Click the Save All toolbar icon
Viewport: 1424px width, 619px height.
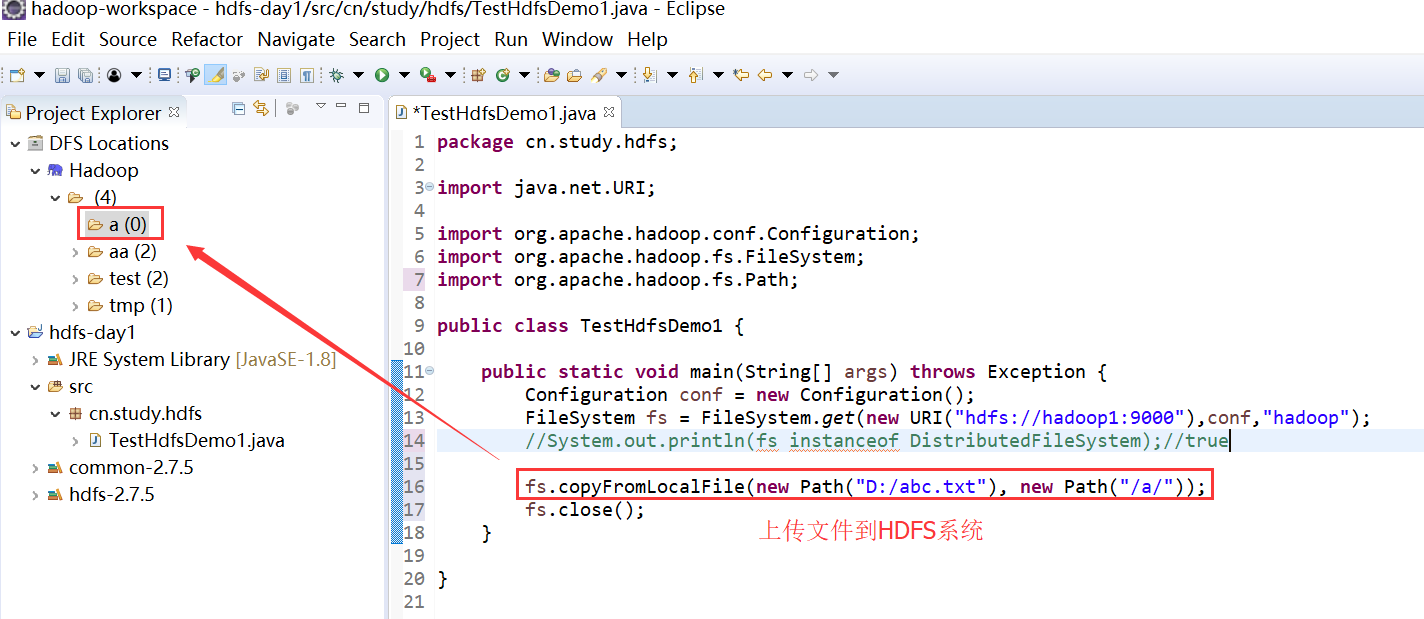click(87, 74)
